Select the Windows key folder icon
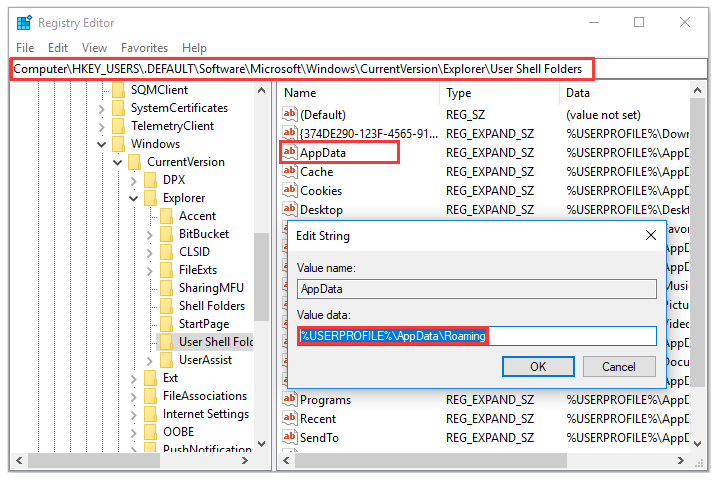 [x=119, y=144]
